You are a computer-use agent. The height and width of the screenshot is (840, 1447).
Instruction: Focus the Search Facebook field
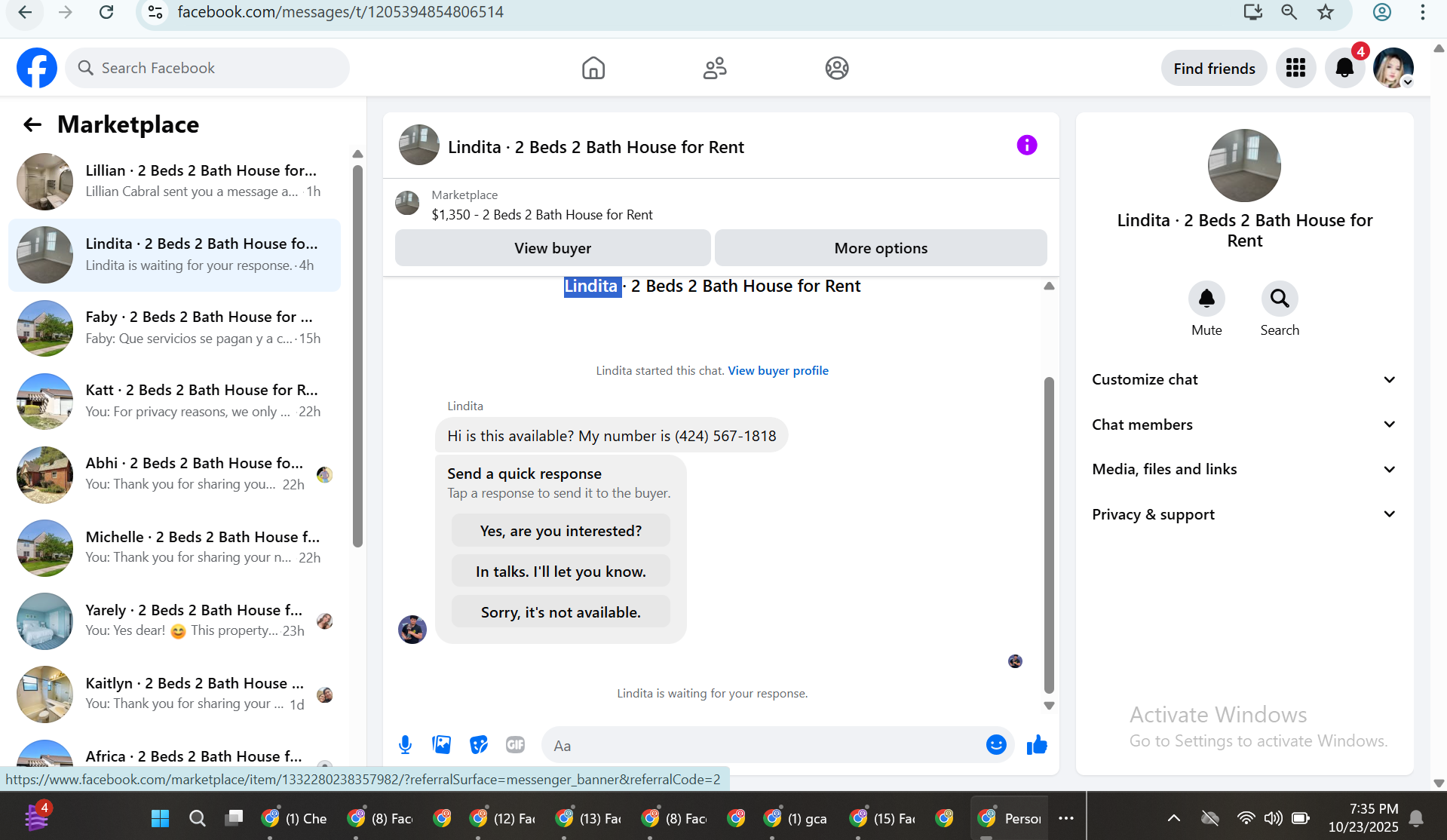[207, 68]
